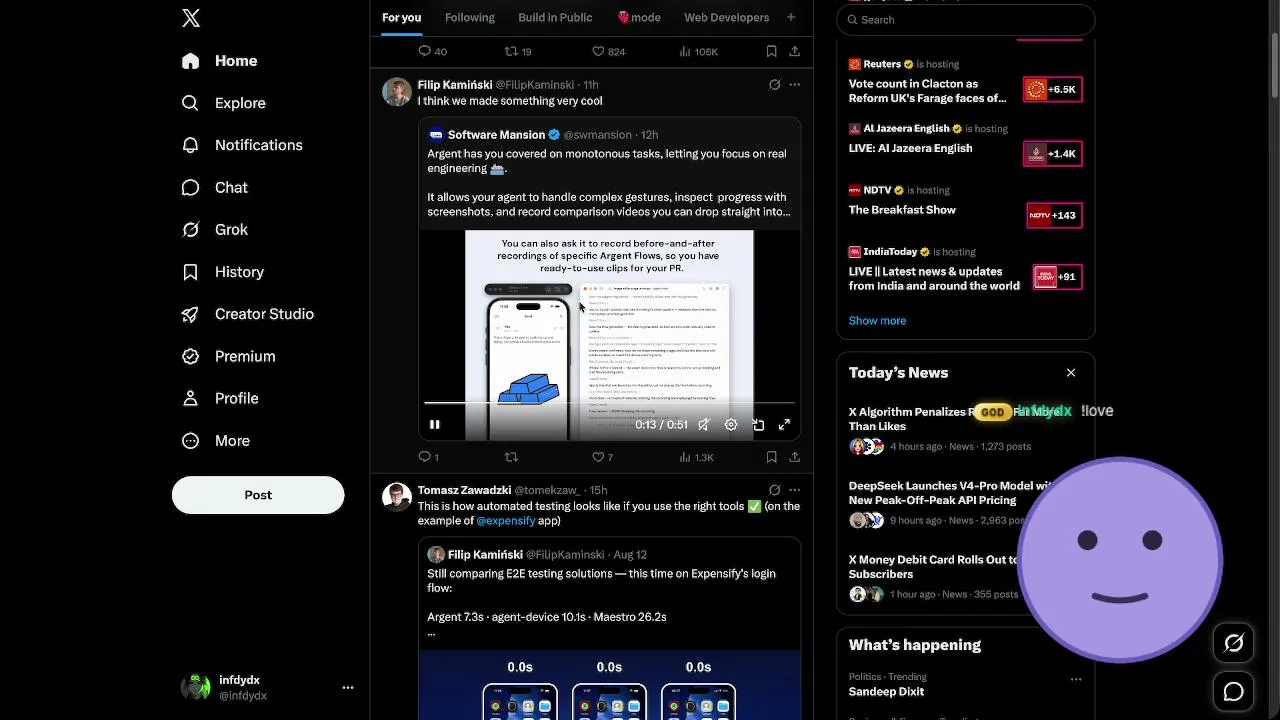Bookmark the post with 824 likes
Screen dimensions: 1280x720
[771, 51]
